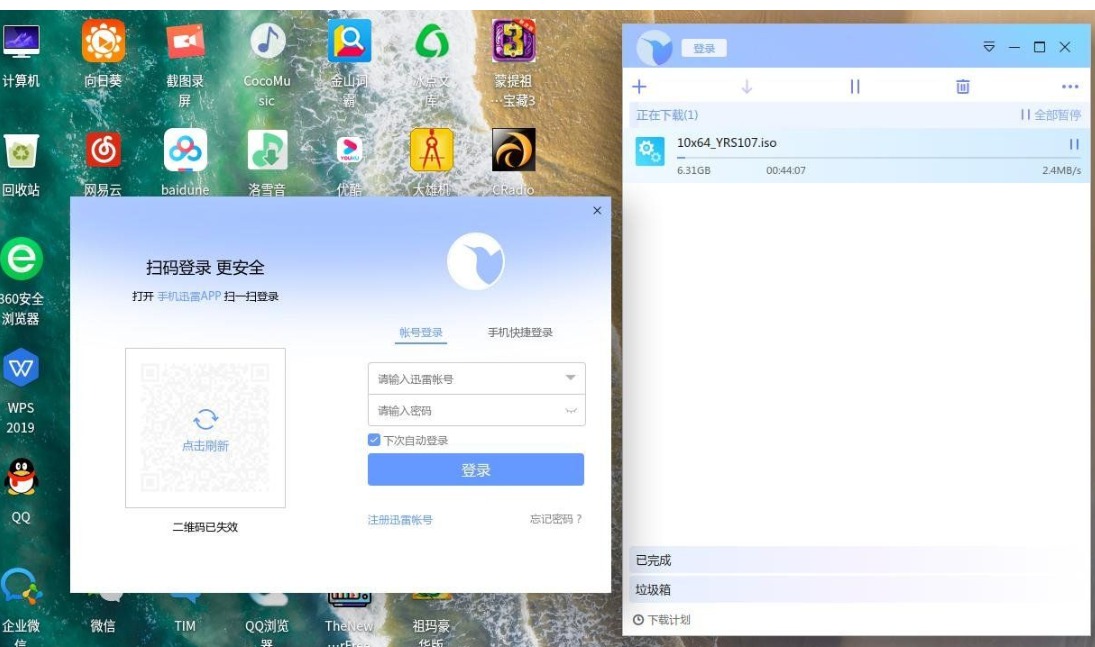1095x647 pixels.
Task: Click the Xunlei bird logo in login dialog
Action: click(476, 261)
